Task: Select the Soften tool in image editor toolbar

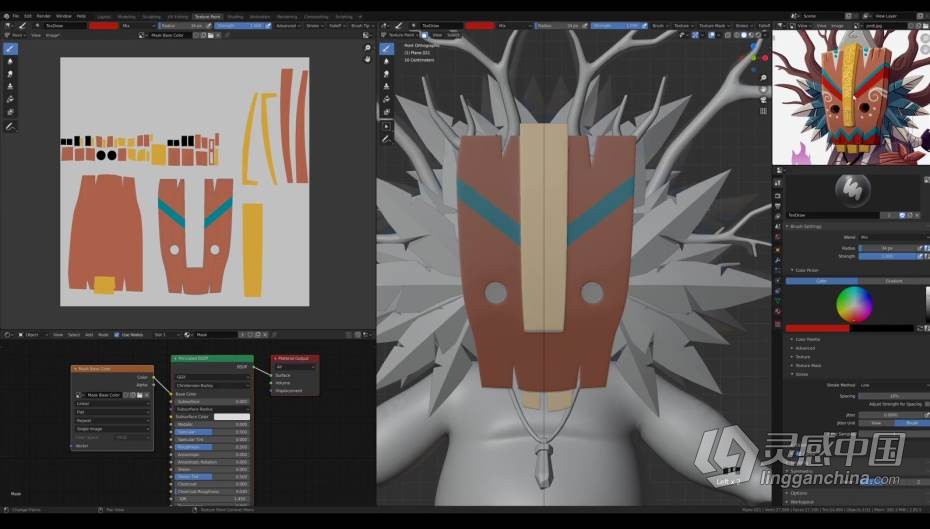Action: 10,62
